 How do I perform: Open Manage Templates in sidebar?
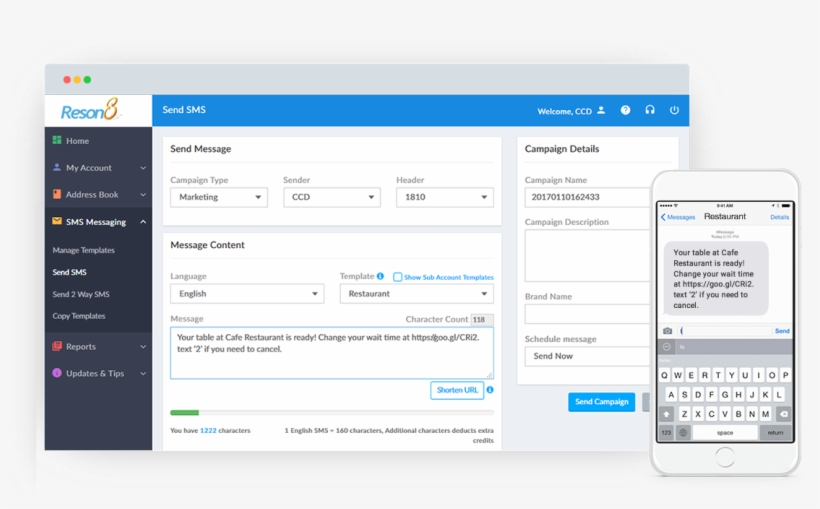click(x=83, y=250)
